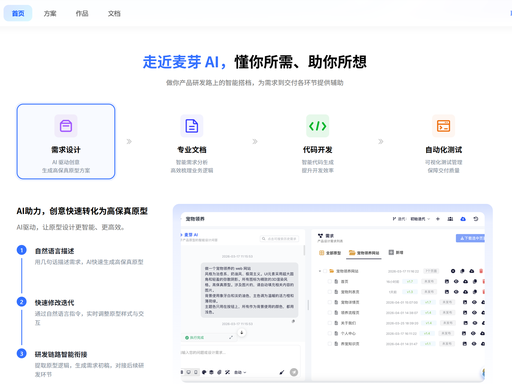Click the 新增 tab in the preview
The image size is (512, 384).
tap(396, 253)
